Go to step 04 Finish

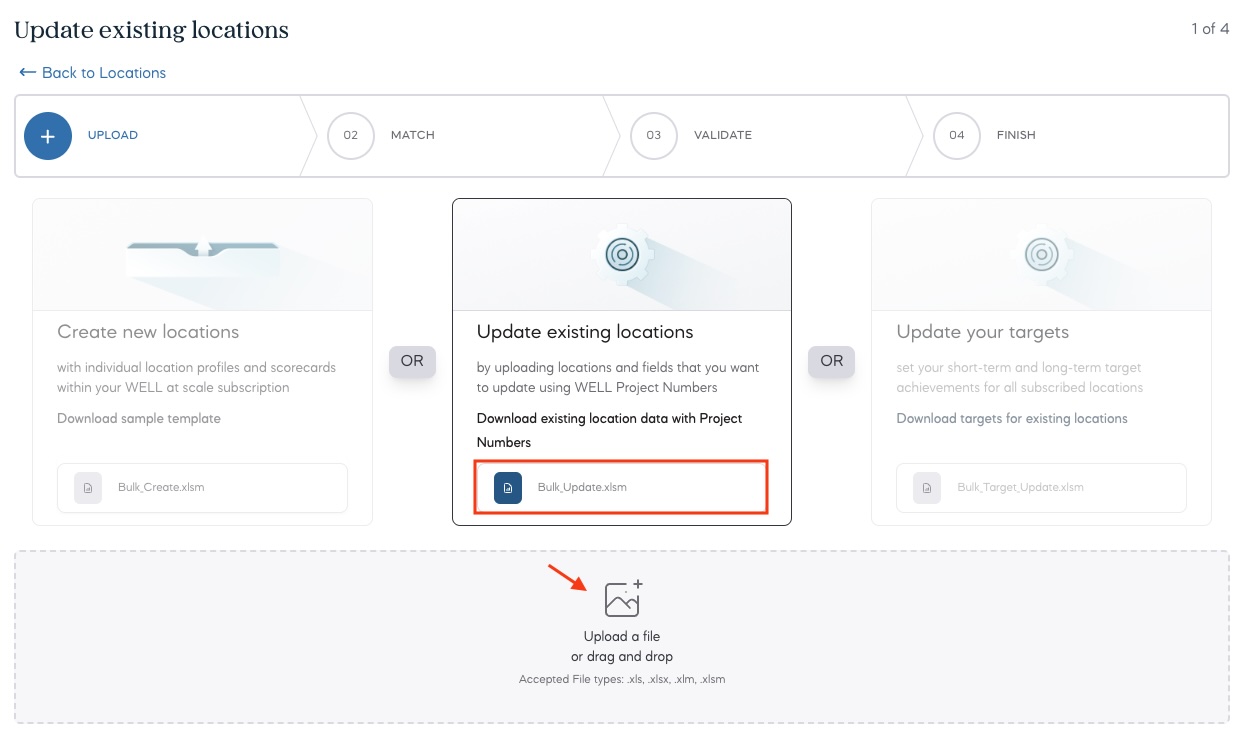1016,135
